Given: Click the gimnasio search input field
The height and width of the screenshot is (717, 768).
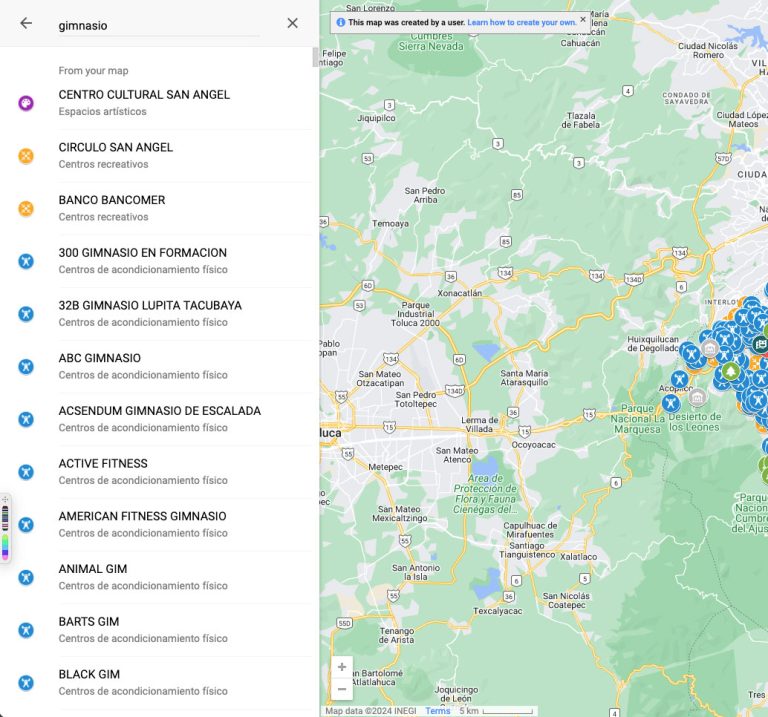Looking at the screenshot, I should (x=159, y=25).
